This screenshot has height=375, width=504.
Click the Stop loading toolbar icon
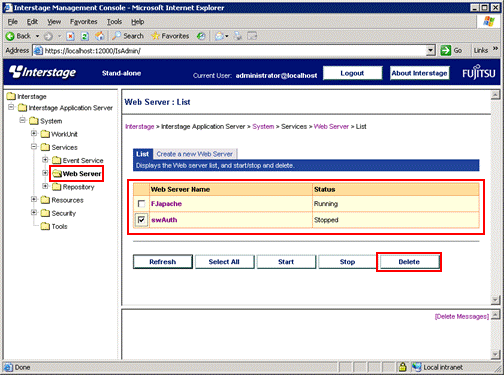pos(70,36)
